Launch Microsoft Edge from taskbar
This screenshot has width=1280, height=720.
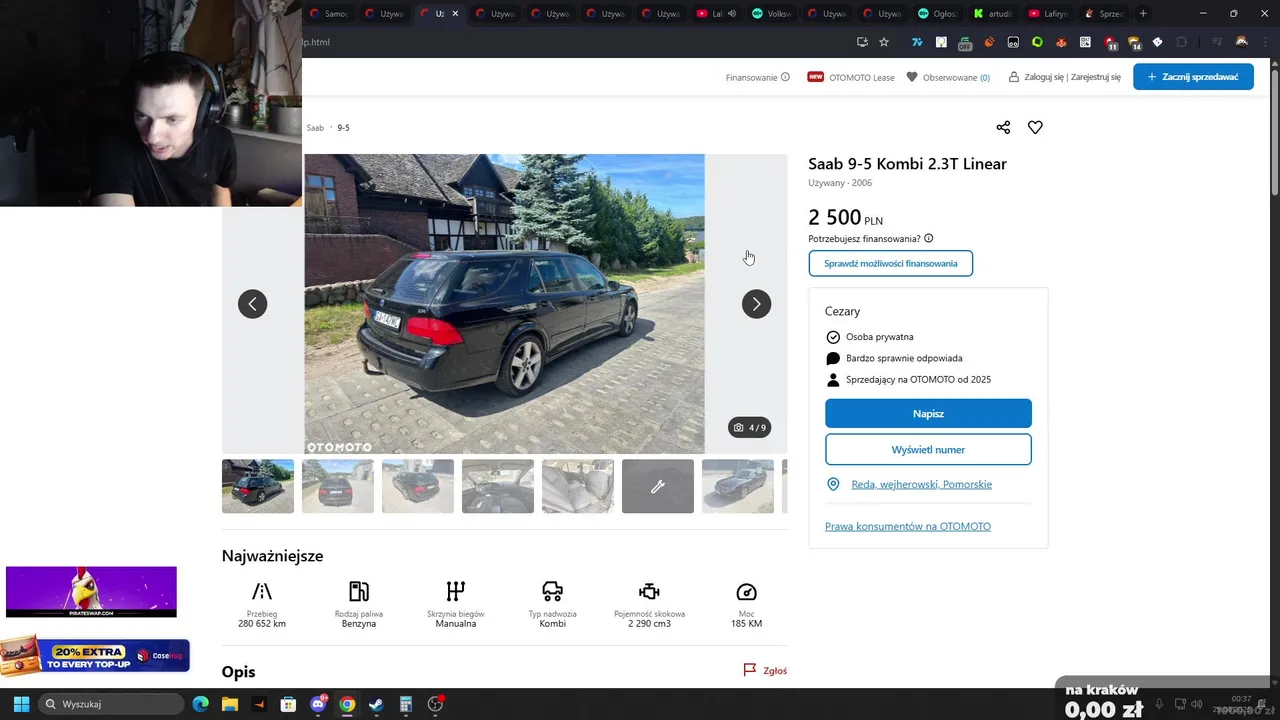pyautogui.click(x=200, y=704)
